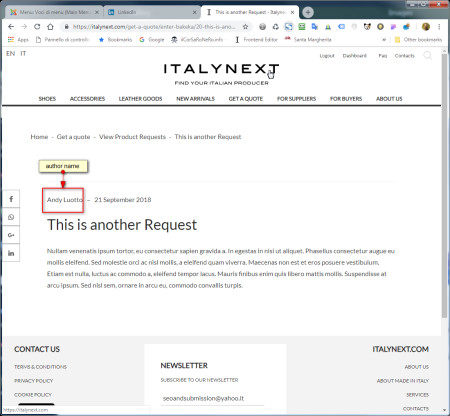Image resolution: width=450 pixels, height=416 pixels.
Task: Open the site search magnifier icon
Action: [427, 55]
